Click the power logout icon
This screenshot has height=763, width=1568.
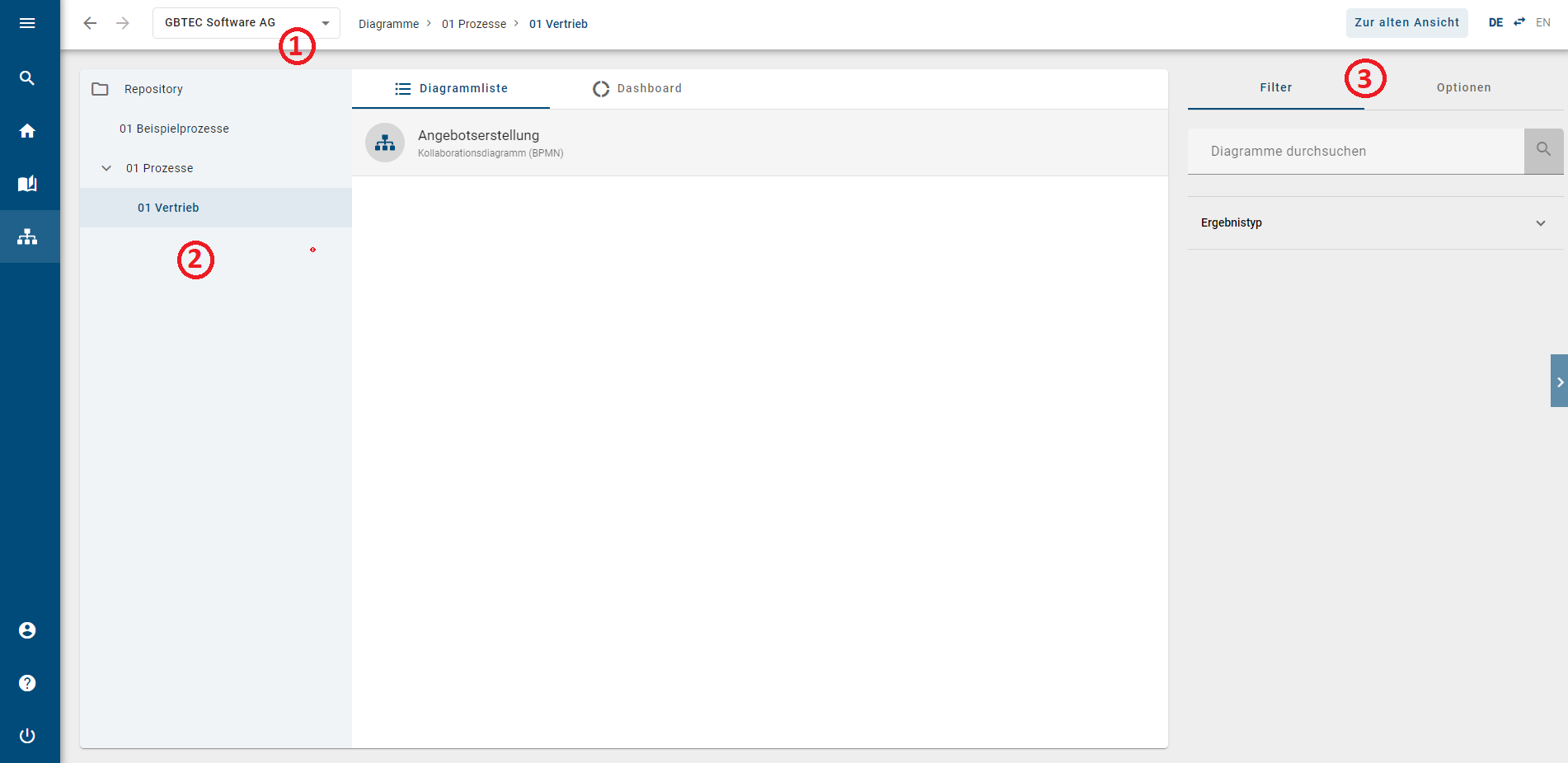tap(27, 736)
